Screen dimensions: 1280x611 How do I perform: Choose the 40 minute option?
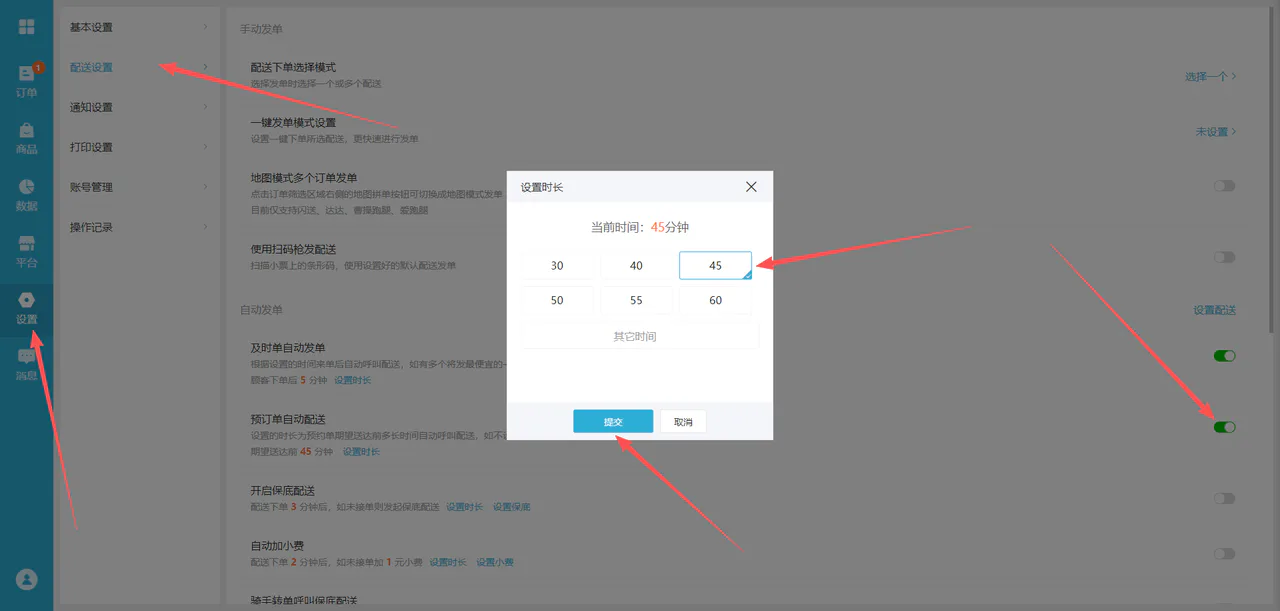point(636,266)
